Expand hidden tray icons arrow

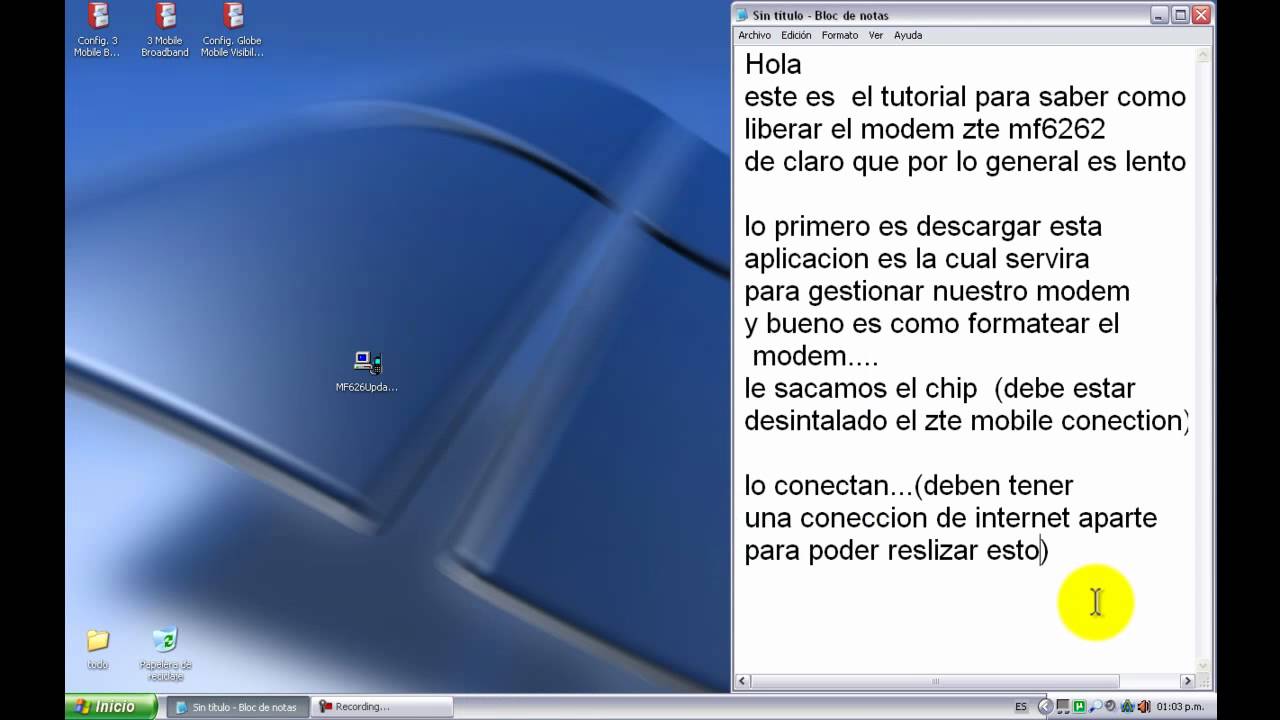coord(1045,707)
